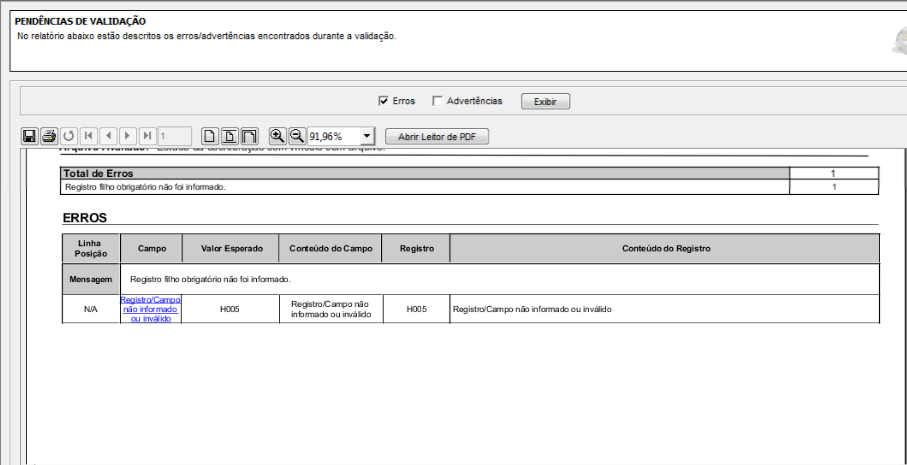Open the 91,96% zoom dropdown arrow
Viewport: 907px width, 465px height.
(367, 136)
